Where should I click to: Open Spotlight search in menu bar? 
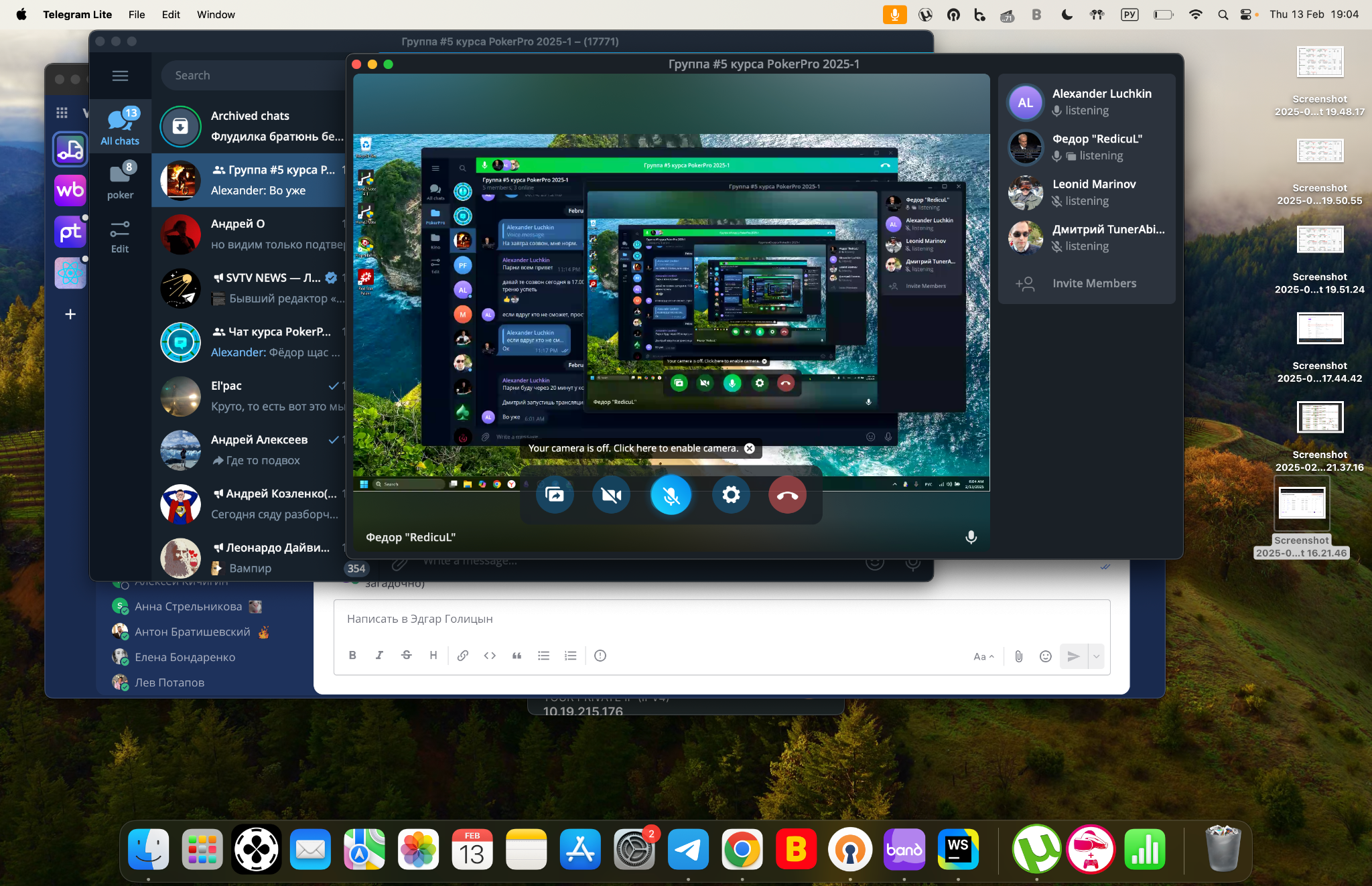point(1223,14)
